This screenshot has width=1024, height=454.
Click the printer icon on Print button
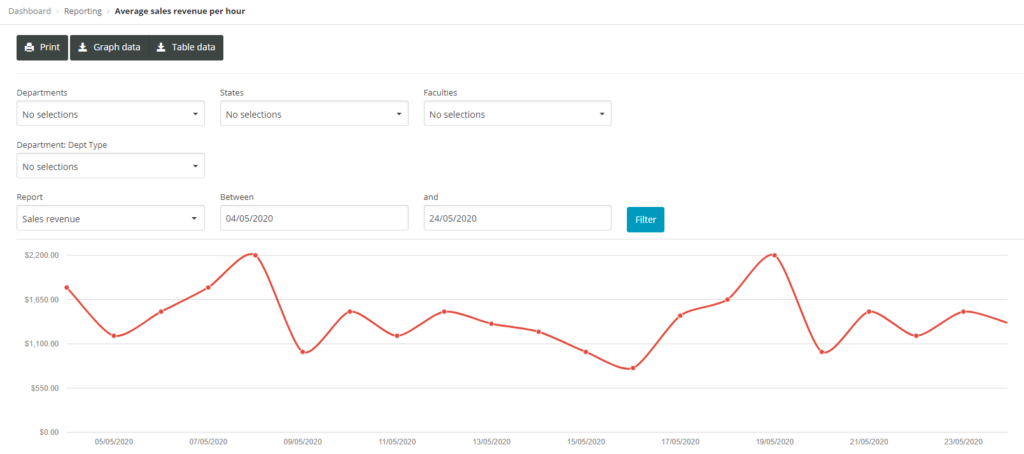coord(29,48)
